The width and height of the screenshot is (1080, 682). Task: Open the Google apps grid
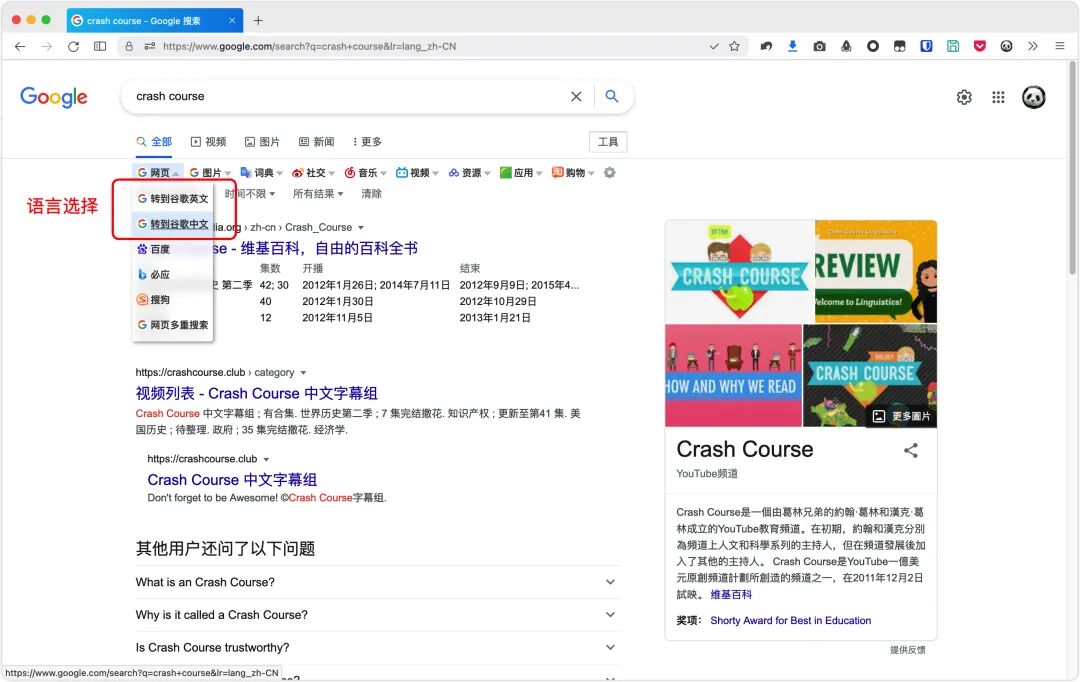[x=998, y=97]
